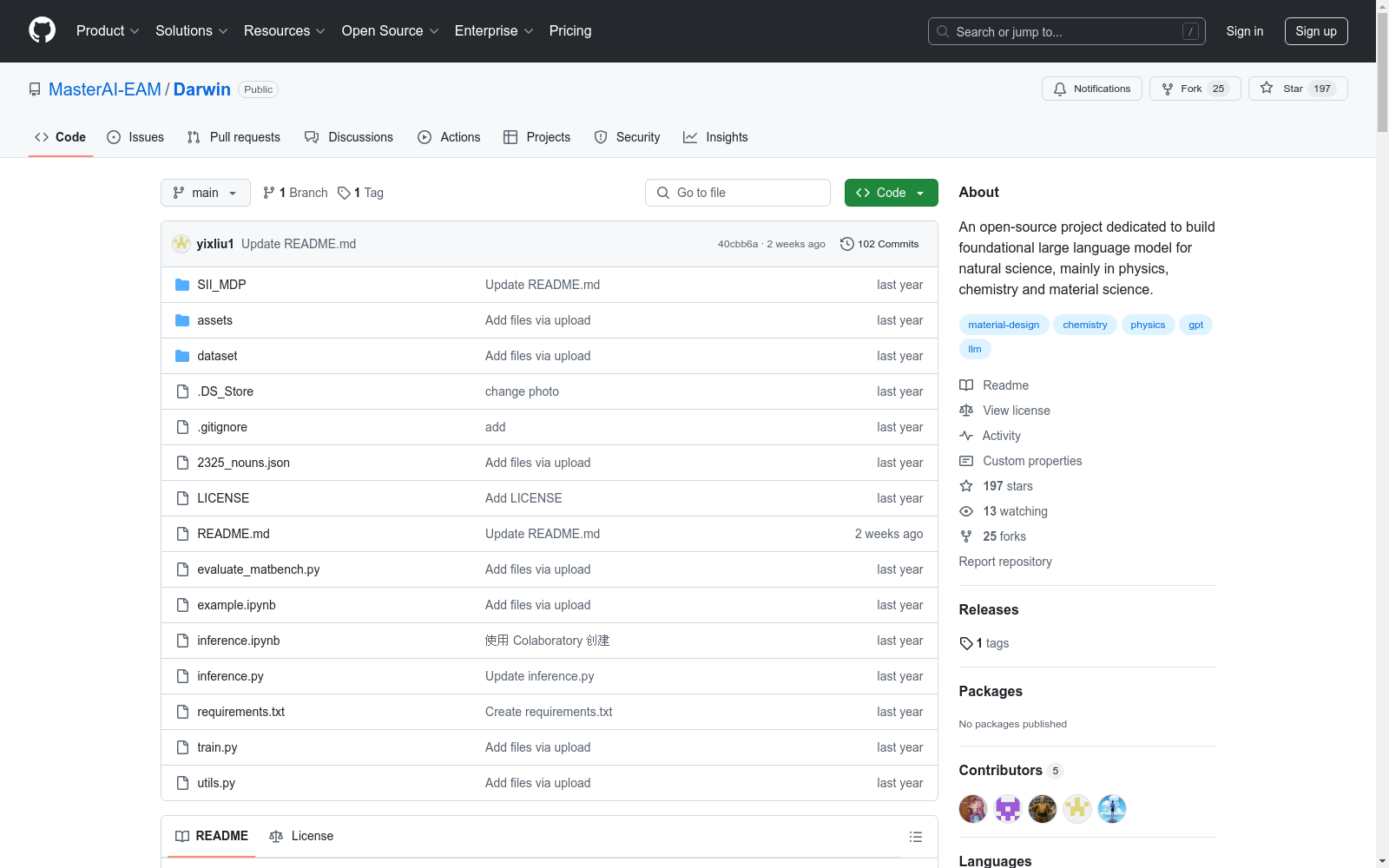Click Sign in link

(1245, 31)
